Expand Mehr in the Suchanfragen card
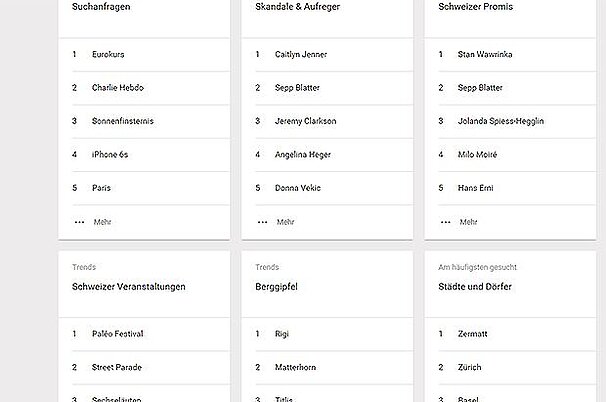The width and height of the screenshot is (606, 402). [95, 222]
